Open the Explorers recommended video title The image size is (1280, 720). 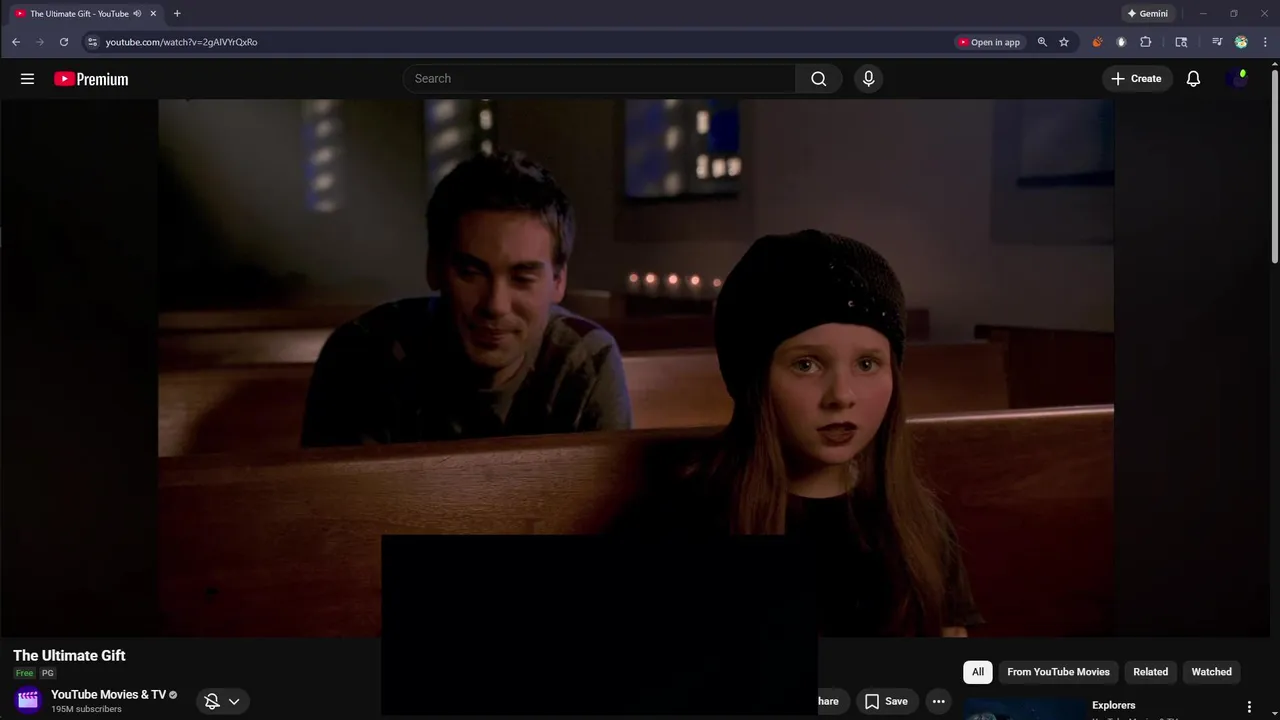[1113, 706]
